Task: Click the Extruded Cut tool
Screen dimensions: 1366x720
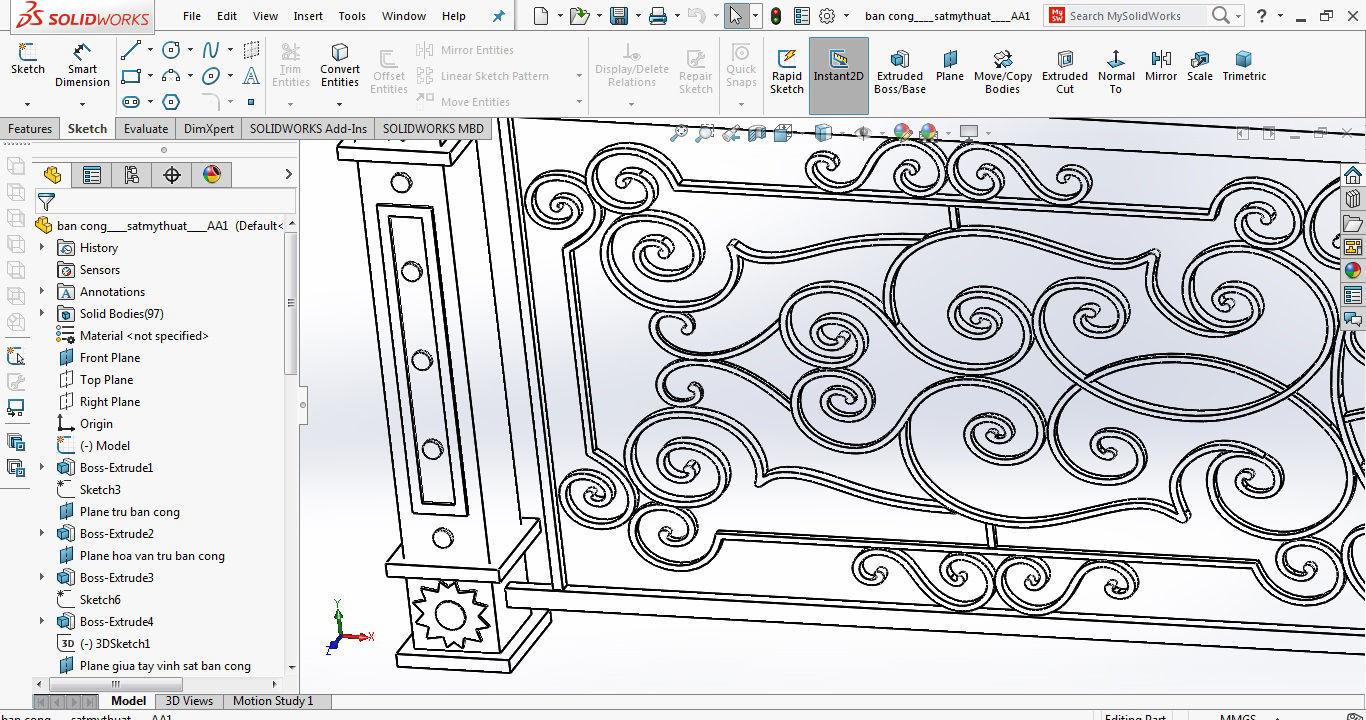Action: point(1065,71)
